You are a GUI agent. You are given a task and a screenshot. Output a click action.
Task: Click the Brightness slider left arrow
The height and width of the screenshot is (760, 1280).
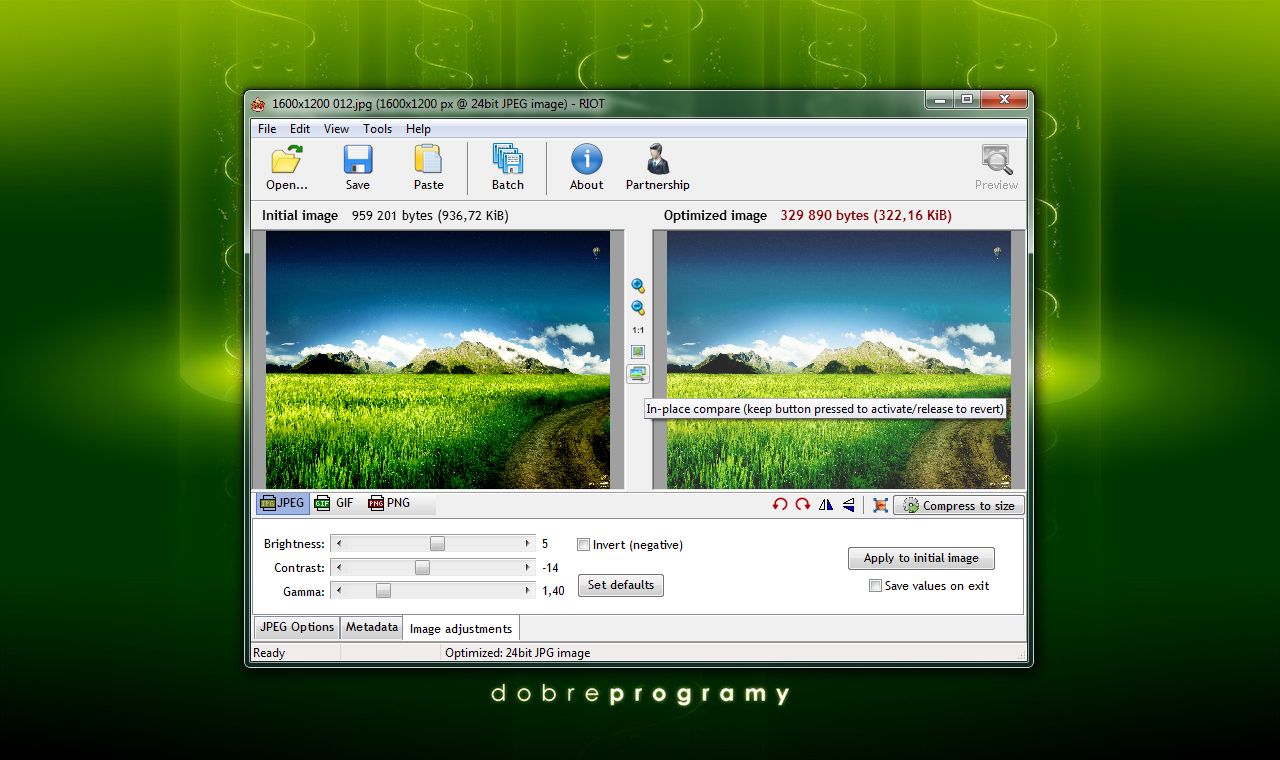pyautogui.click(x=338, y=544)
